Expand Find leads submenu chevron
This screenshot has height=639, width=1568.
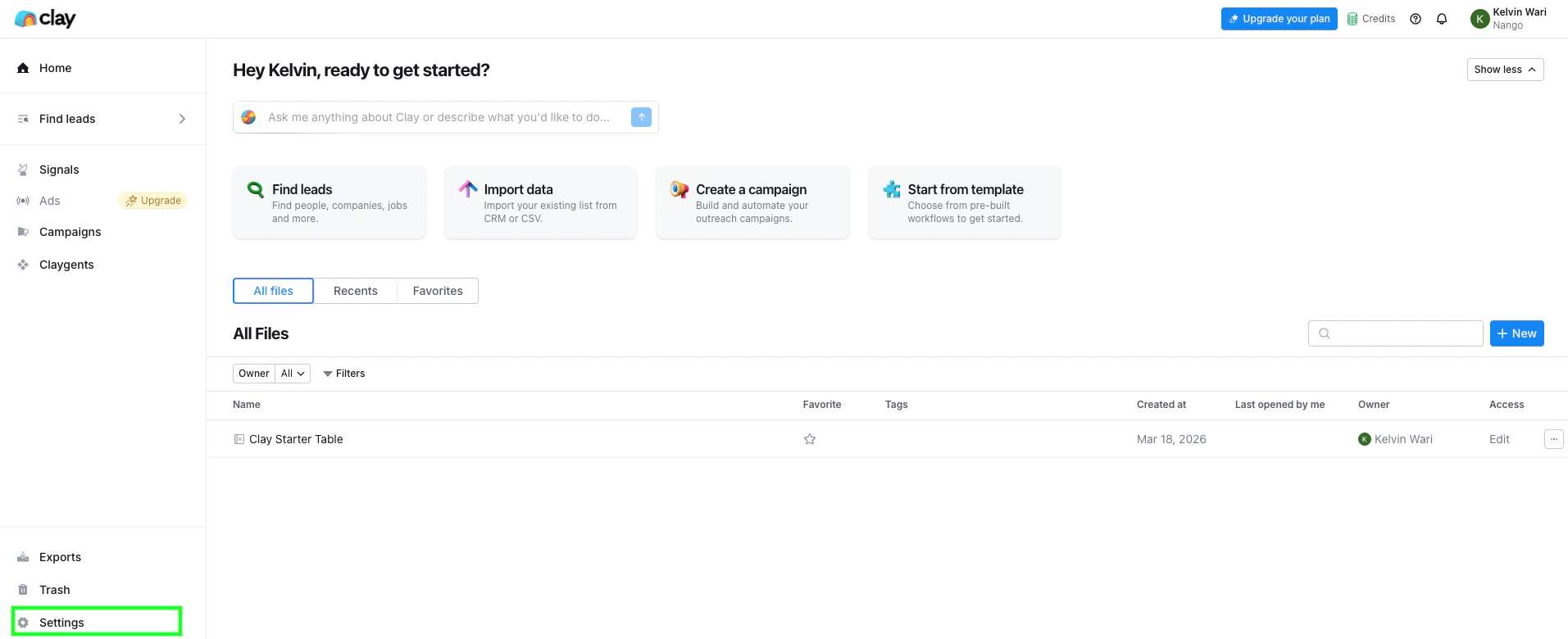coord(182,119)
